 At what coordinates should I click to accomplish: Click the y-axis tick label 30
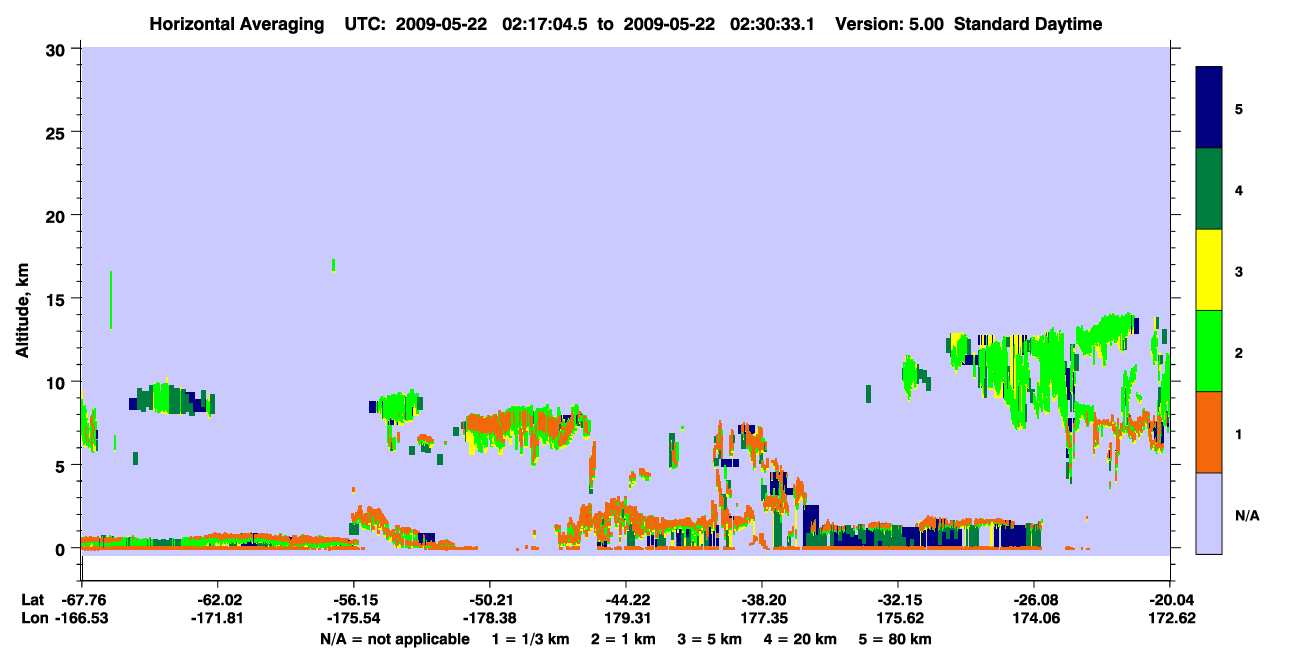pos(58,49)
